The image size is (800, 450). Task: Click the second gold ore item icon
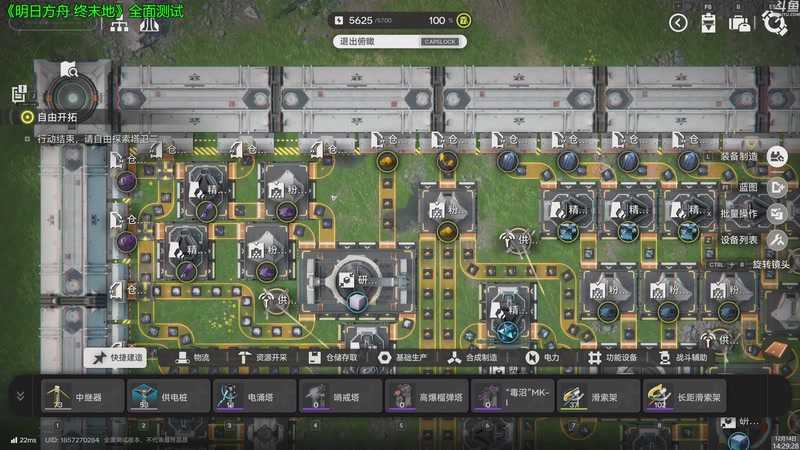(x=447, y=161)
